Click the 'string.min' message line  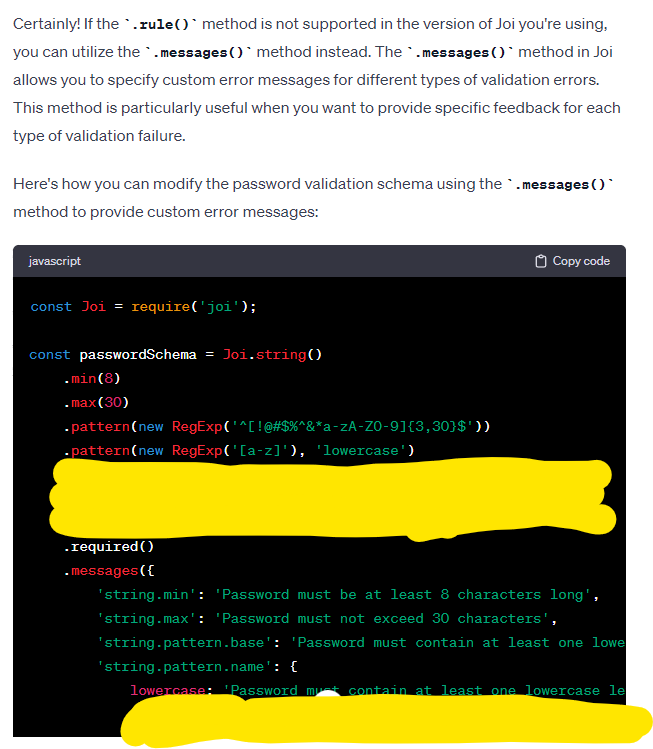(x=348, y=595)
